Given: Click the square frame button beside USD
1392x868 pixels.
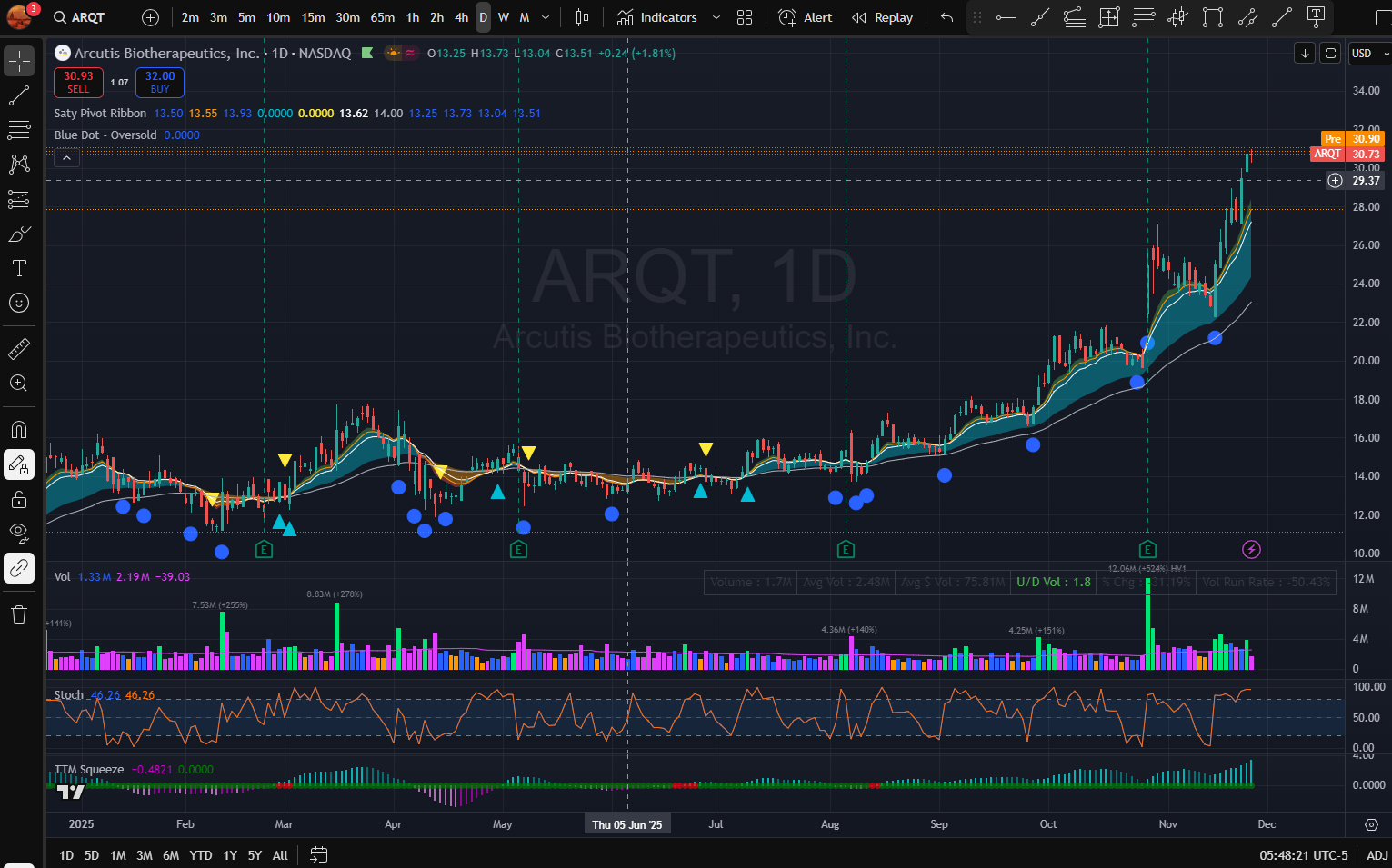Looking at the screenshot, I should 1330,54.
